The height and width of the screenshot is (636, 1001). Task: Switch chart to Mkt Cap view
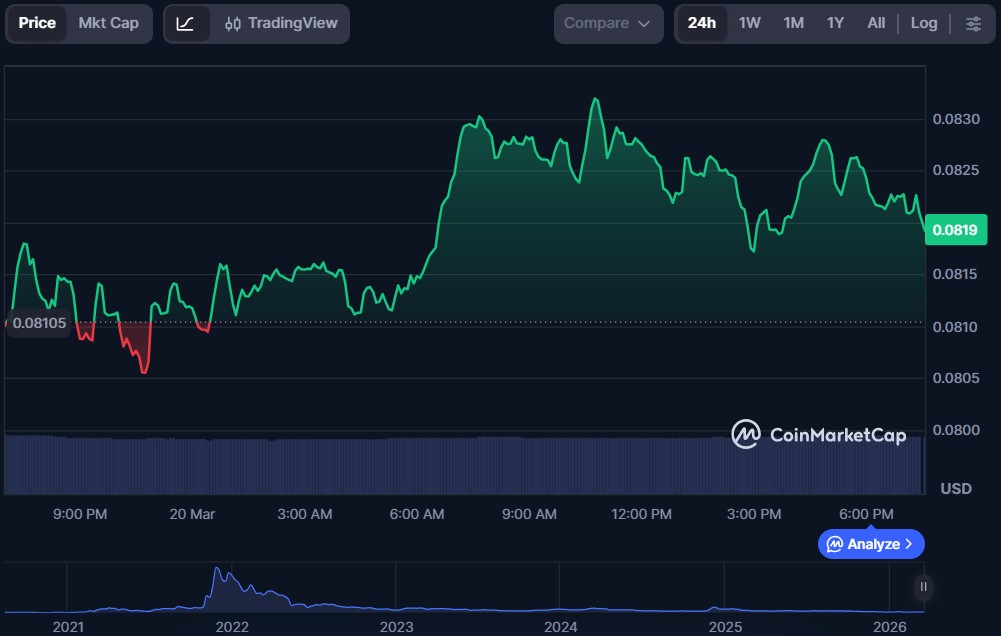109,23
